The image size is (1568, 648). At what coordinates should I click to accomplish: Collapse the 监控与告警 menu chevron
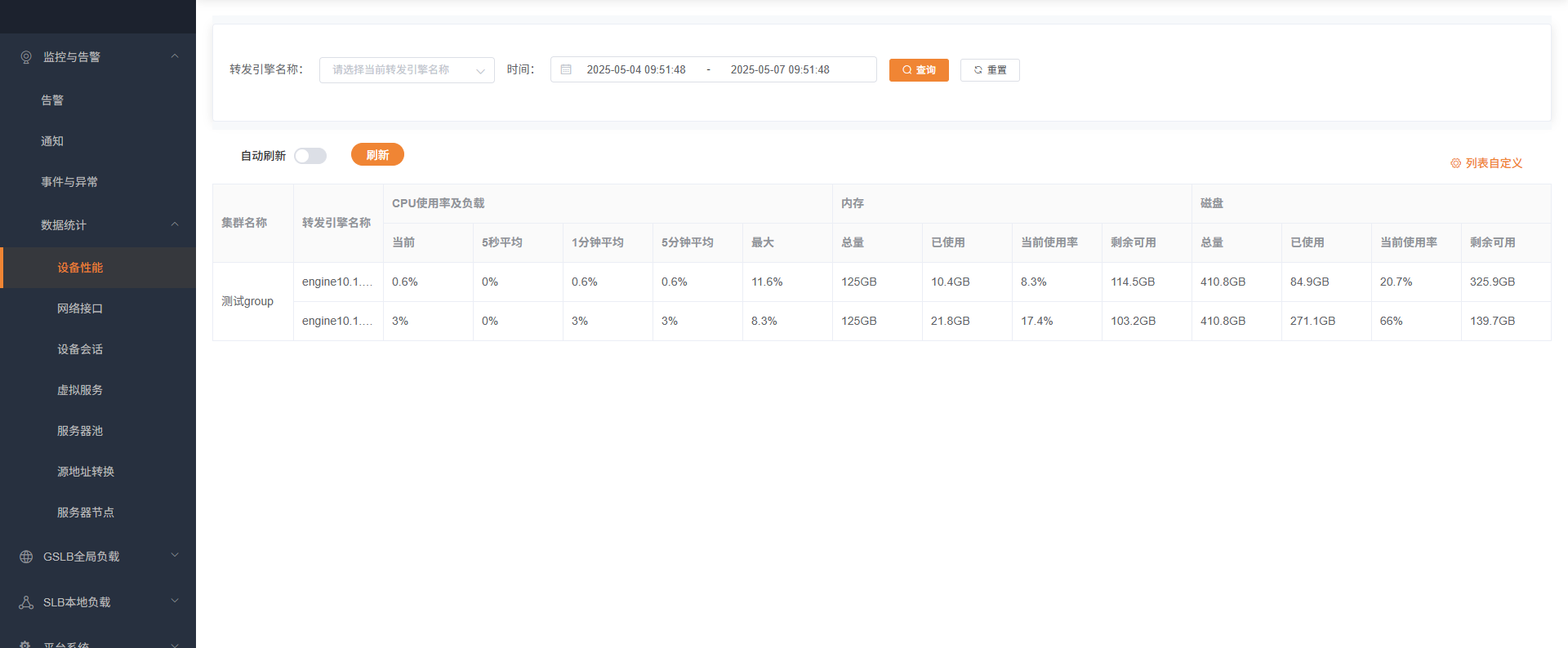pos(175,56)
